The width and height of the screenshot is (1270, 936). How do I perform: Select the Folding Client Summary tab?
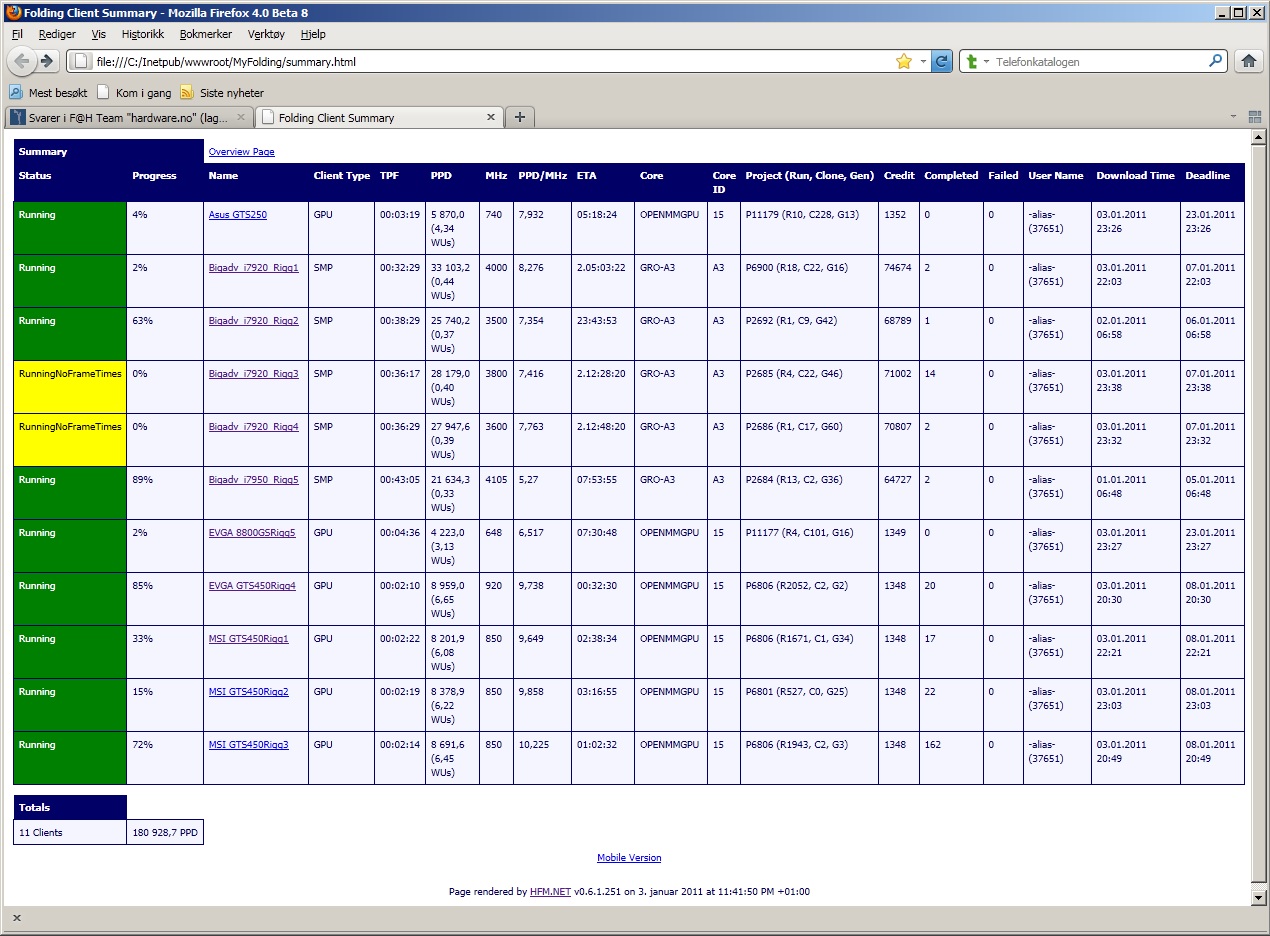click(379, 117)
